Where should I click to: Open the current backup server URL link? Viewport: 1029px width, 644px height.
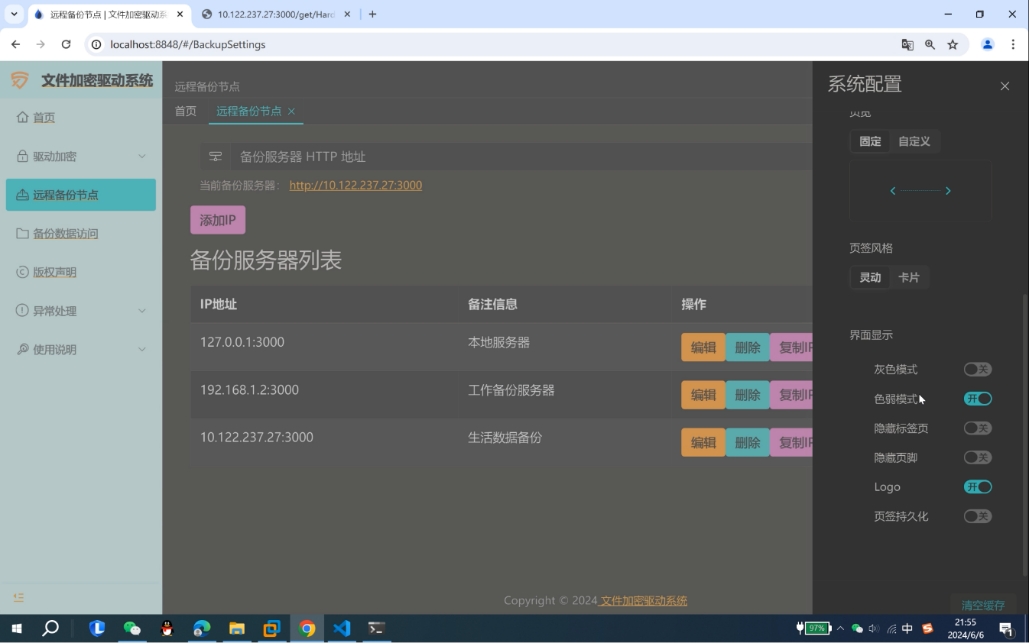pyautogui.click(x=355, y=185)
